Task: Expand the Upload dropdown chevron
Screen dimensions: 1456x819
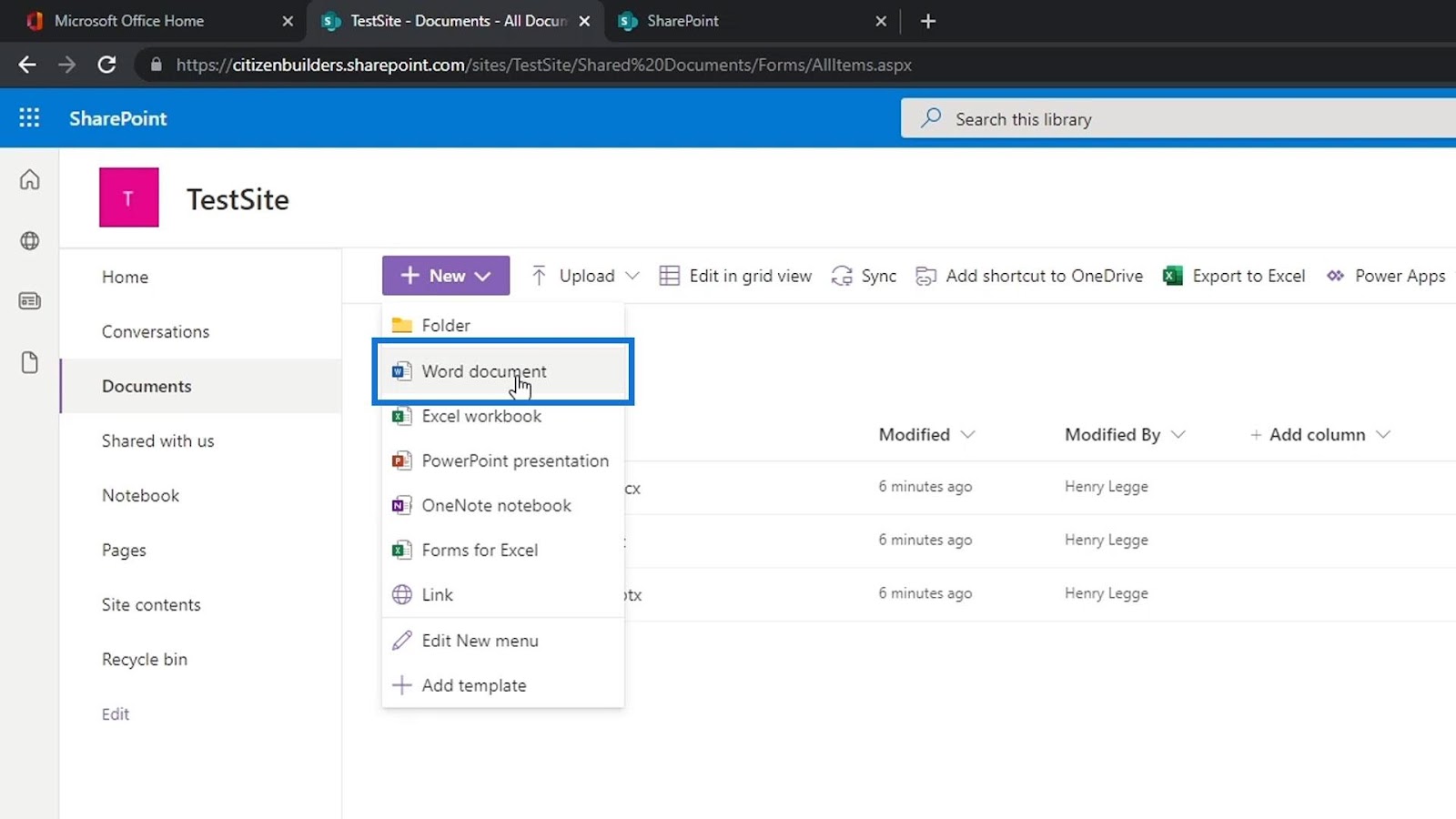Action: [x=632, y=276]
